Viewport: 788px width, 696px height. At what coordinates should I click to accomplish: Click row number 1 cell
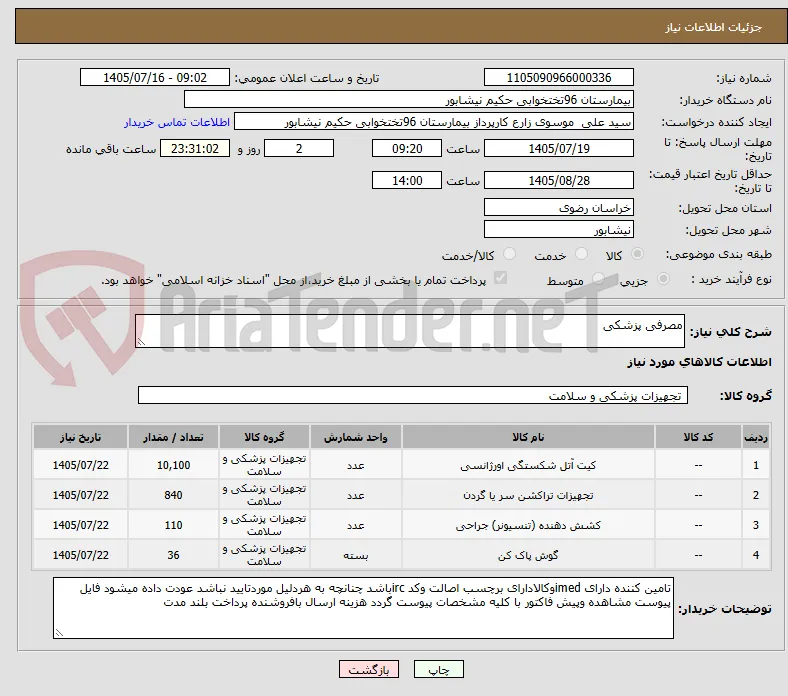pos(756,465)
